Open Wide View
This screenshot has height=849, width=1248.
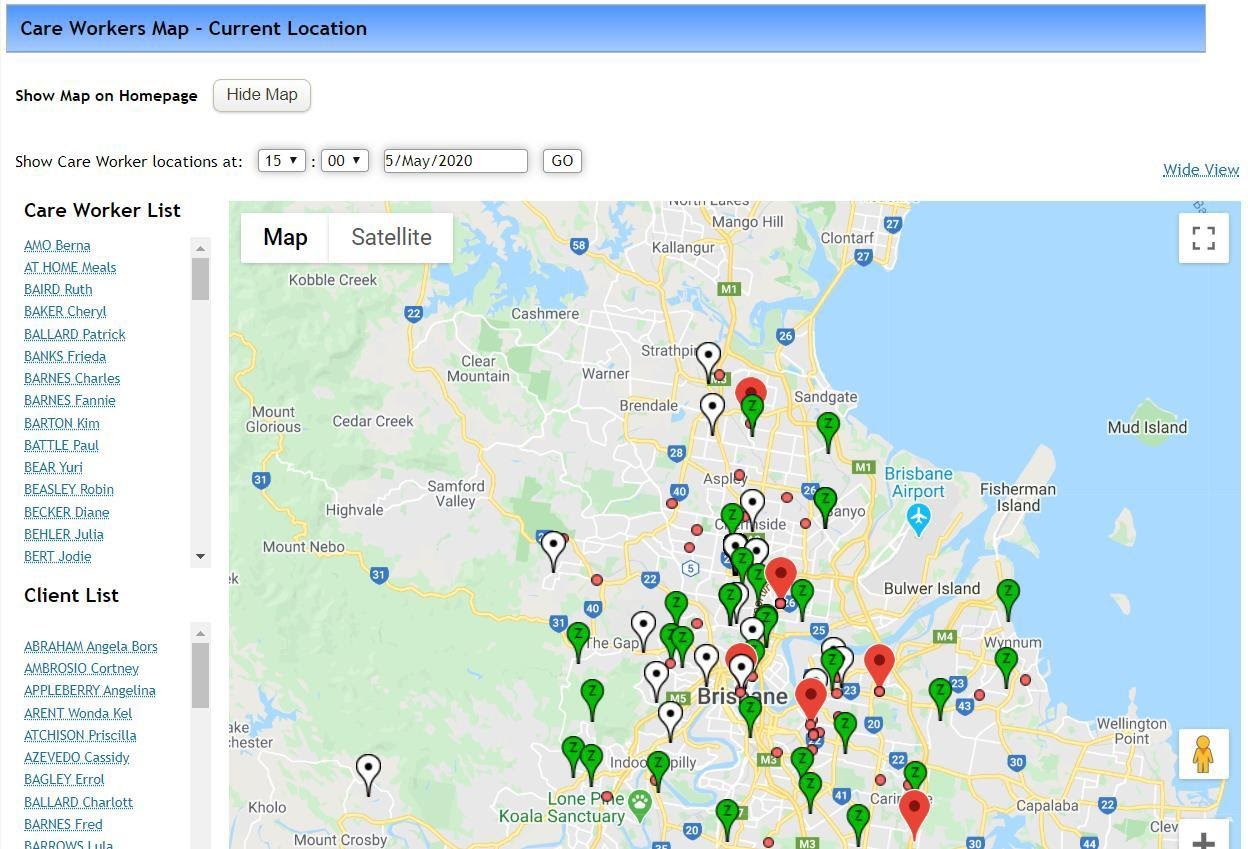point(1200,169)
